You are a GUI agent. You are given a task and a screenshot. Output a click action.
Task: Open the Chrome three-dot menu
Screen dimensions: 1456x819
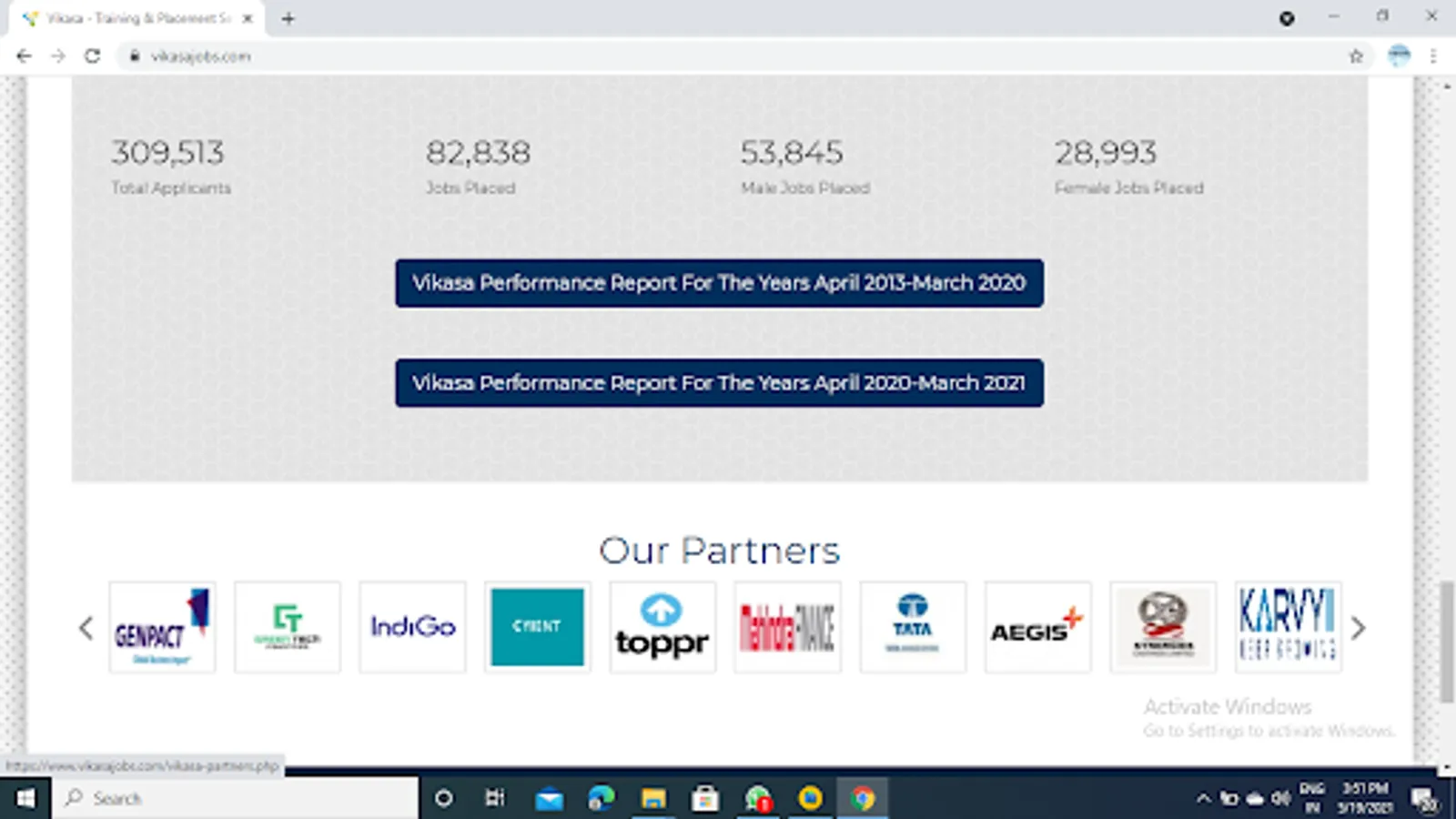pyautogui.click(x=1433, y=56)
